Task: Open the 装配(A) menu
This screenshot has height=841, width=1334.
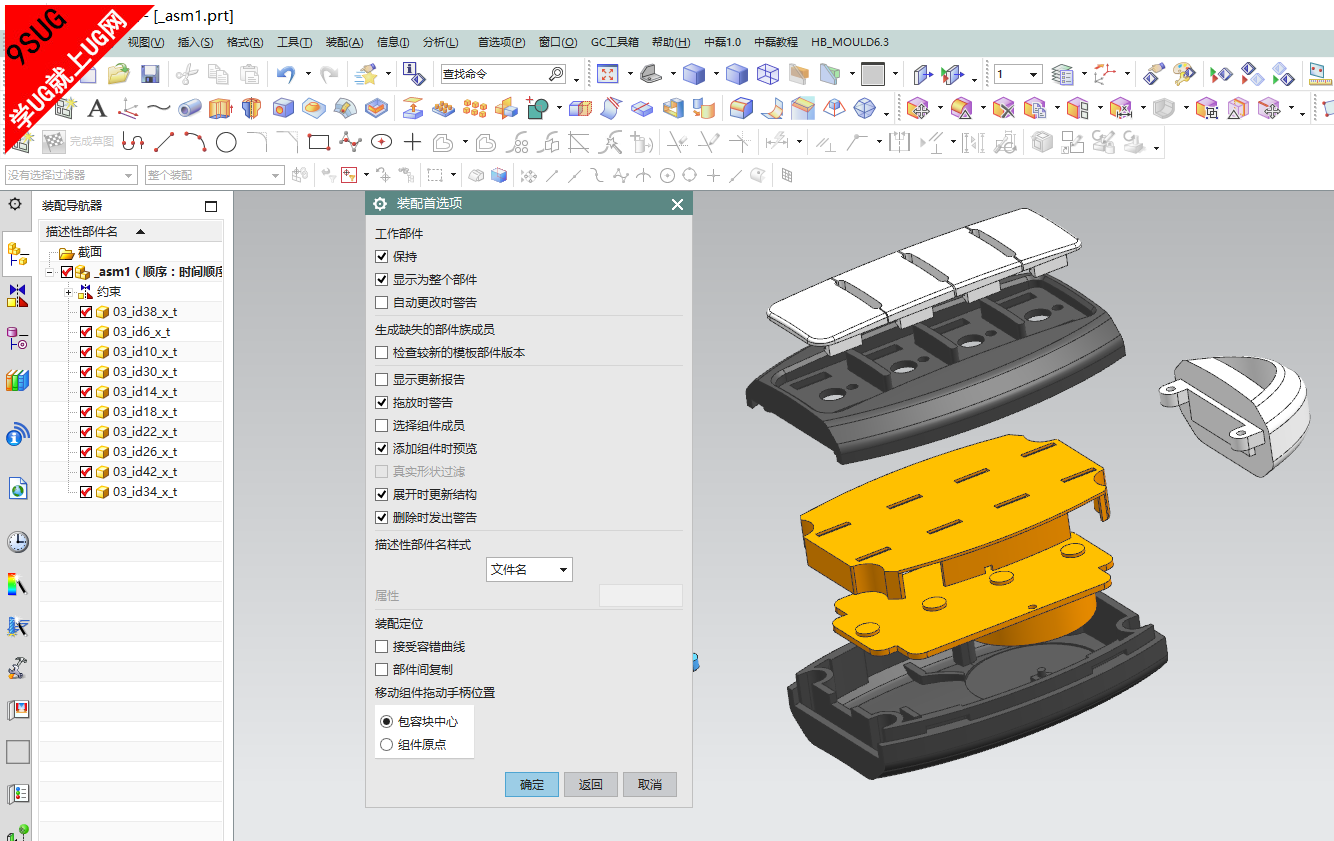Action: [x=344, y=42]
